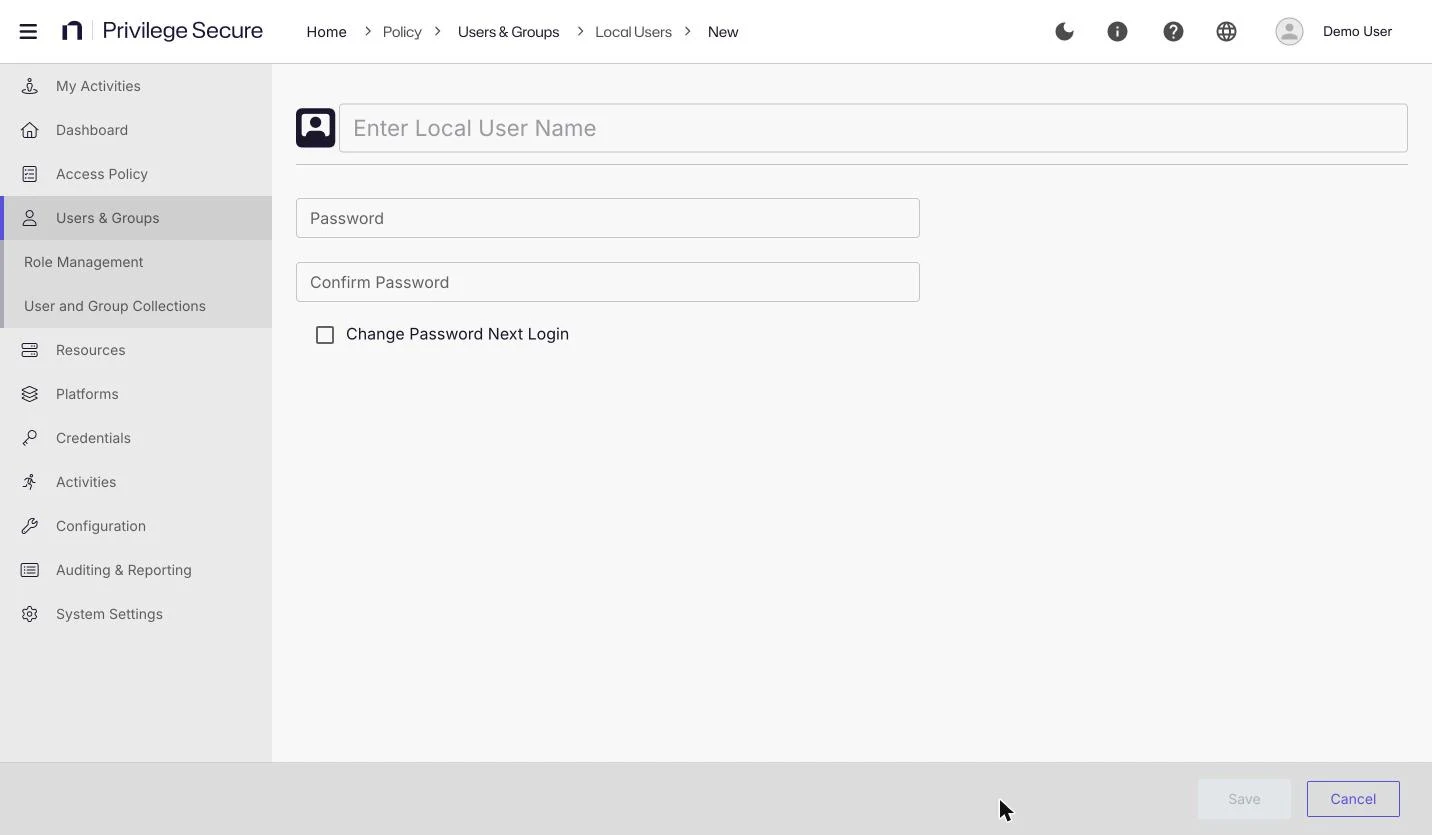Viewport: 1432px width, 835px height.
Task: Click the Resources server icon
Action: tap(30, 350)
